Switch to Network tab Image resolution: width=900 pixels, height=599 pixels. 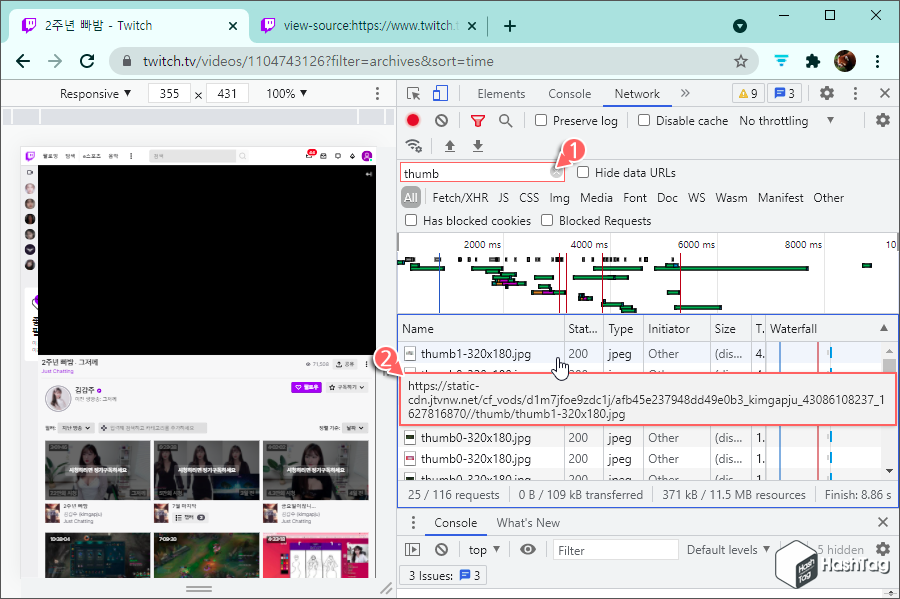[637, 94]
